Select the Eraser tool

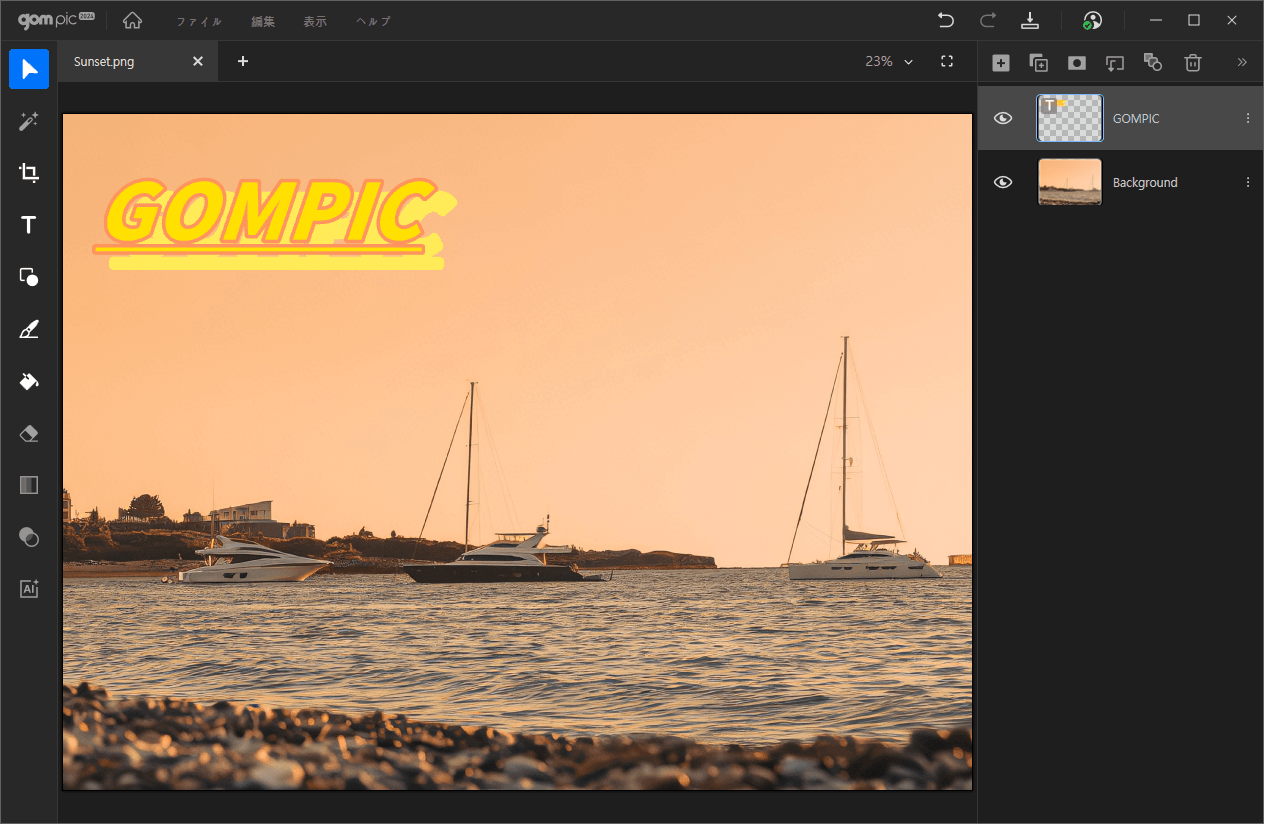point(29,433)
